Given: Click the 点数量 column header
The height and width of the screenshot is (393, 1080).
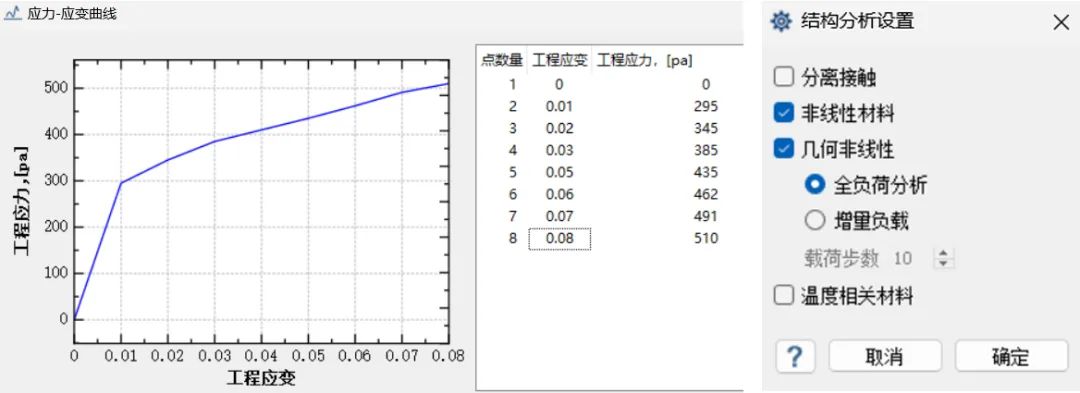Looking at the screenshot, I should pos(501,61).
